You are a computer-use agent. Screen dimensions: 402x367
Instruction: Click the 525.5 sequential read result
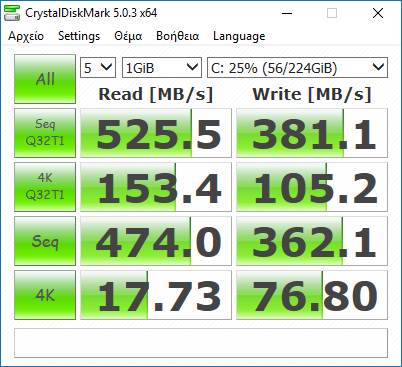pos(156,133)
